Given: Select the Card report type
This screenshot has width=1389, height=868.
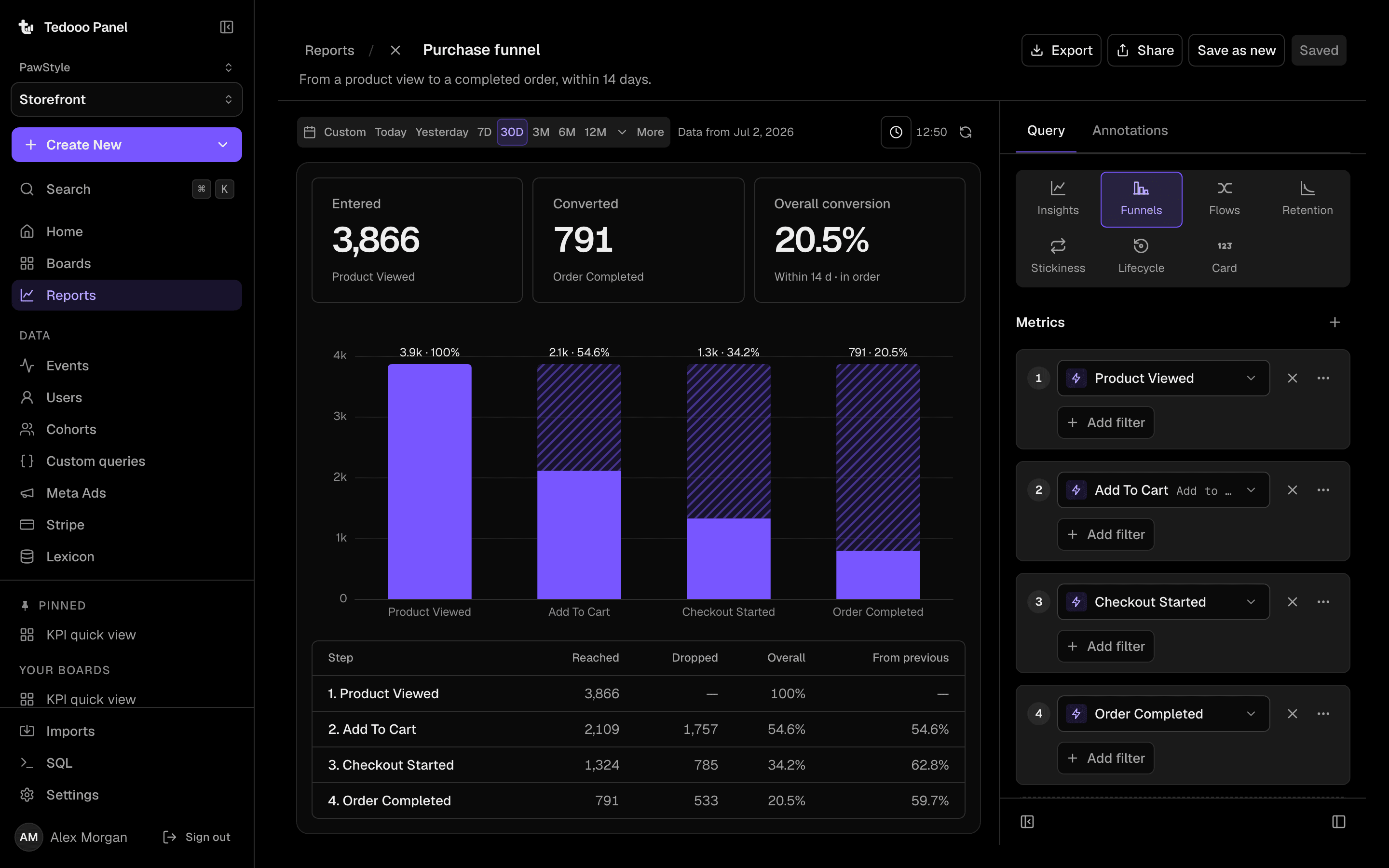Looking at the screenshot, I should (x=1224, y=257).
